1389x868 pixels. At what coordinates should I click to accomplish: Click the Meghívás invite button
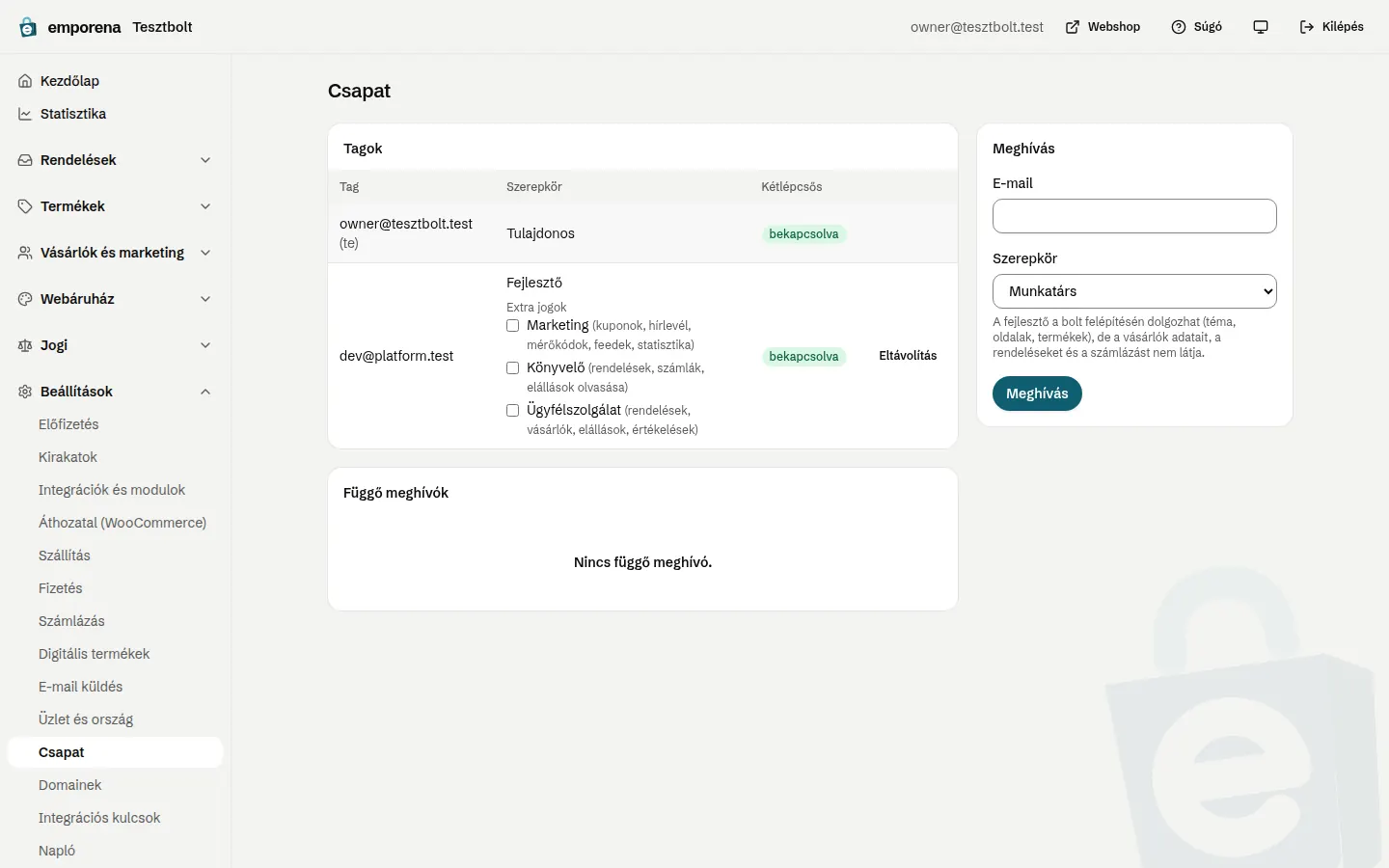pyautogui.click(x=1037, y=393)
